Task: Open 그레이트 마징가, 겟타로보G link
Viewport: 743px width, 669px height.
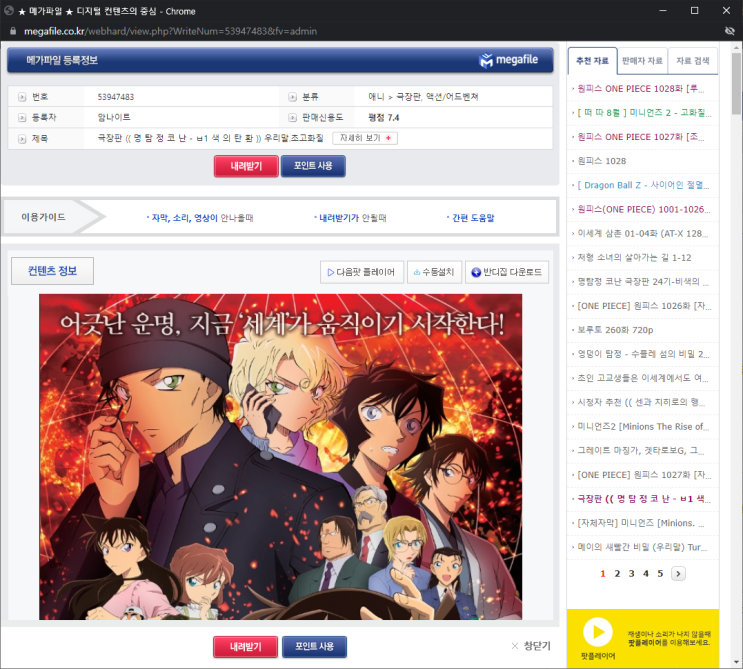Action: click(x=641, y=451)
